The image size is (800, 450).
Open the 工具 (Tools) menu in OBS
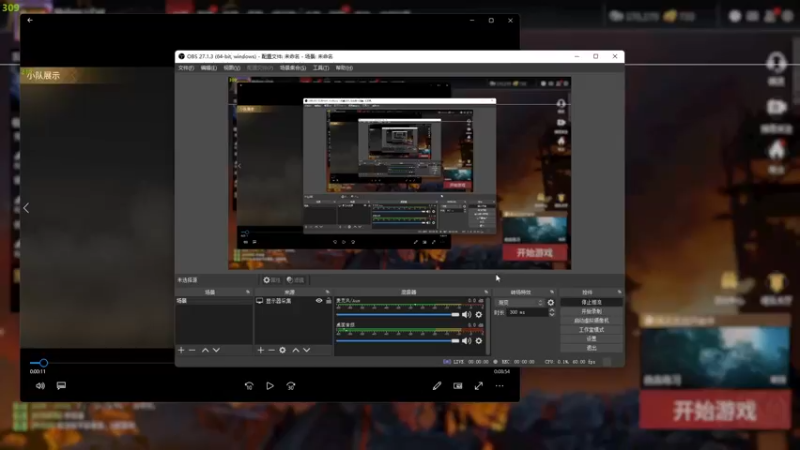click(320, 68)
